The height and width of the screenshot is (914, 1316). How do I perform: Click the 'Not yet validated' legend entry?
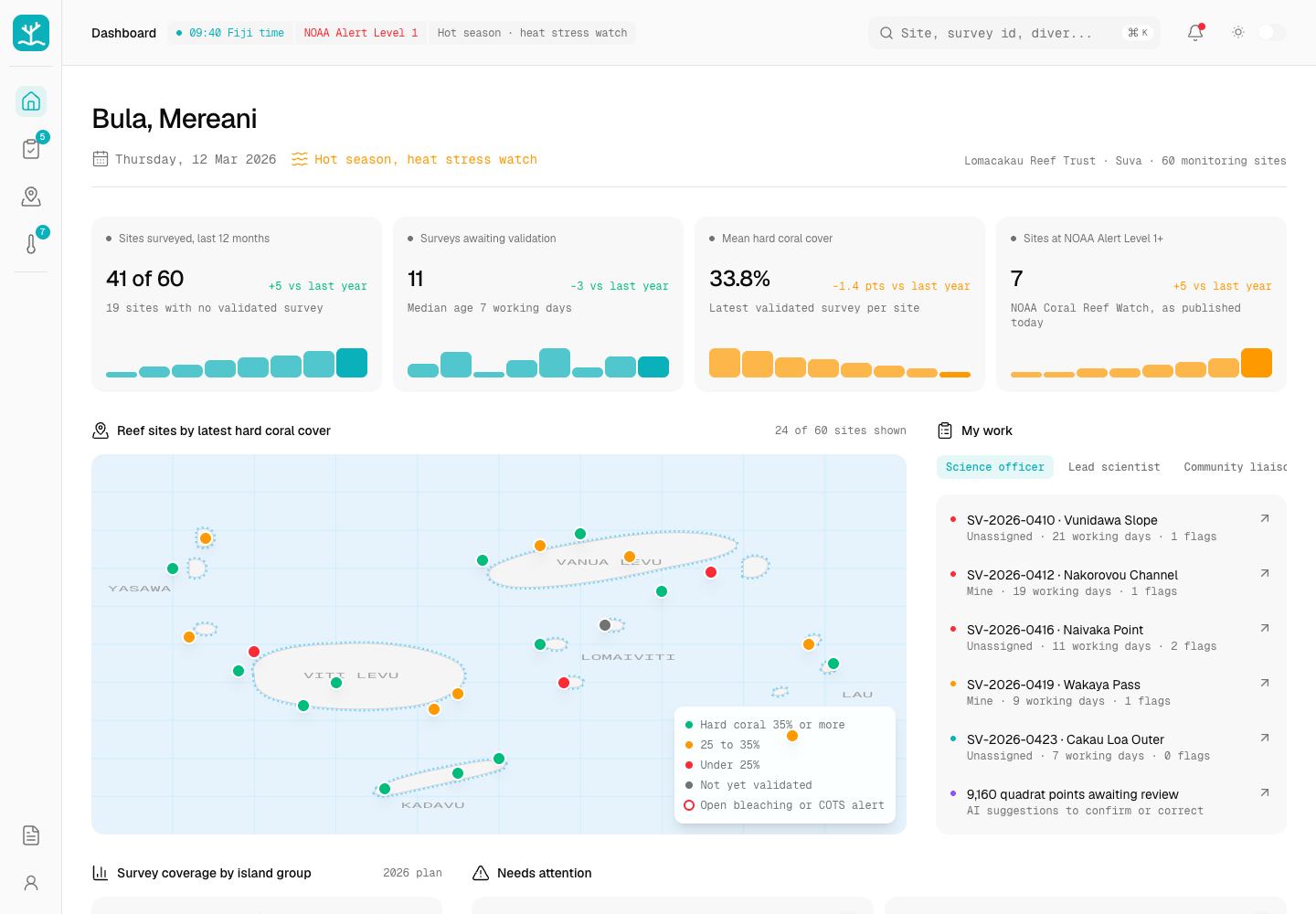pyautogui.click(x=748, y=785)
